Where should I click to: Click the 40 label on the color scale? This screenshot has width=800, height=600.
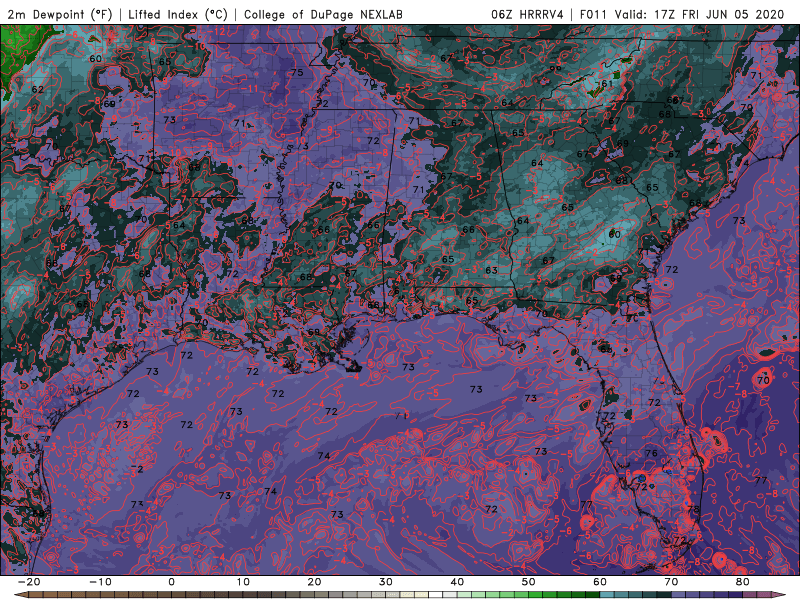457,582
